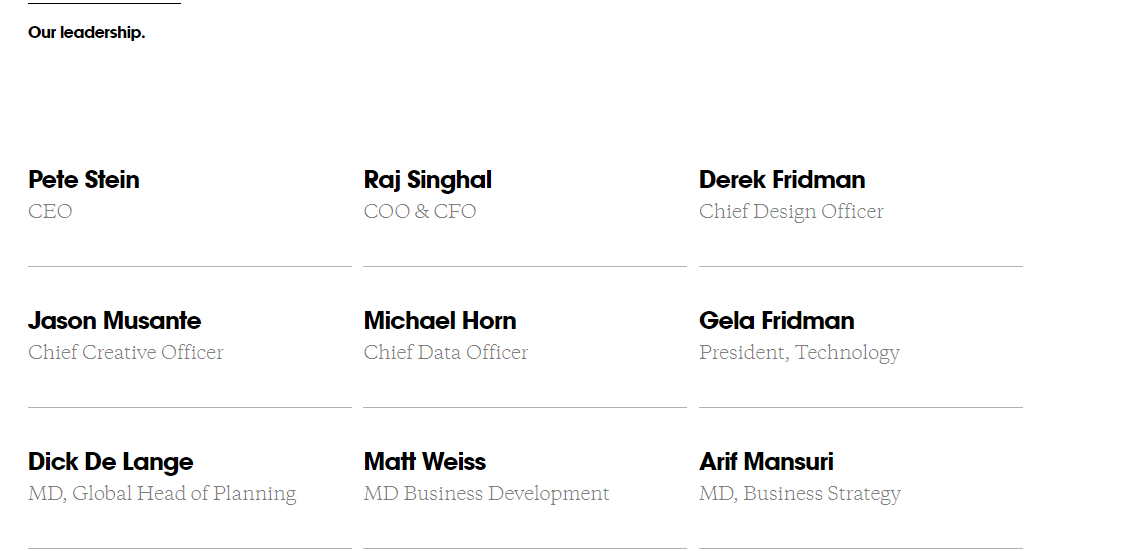Click the 'Our leadership.' heading

click(x=86, y=33)
